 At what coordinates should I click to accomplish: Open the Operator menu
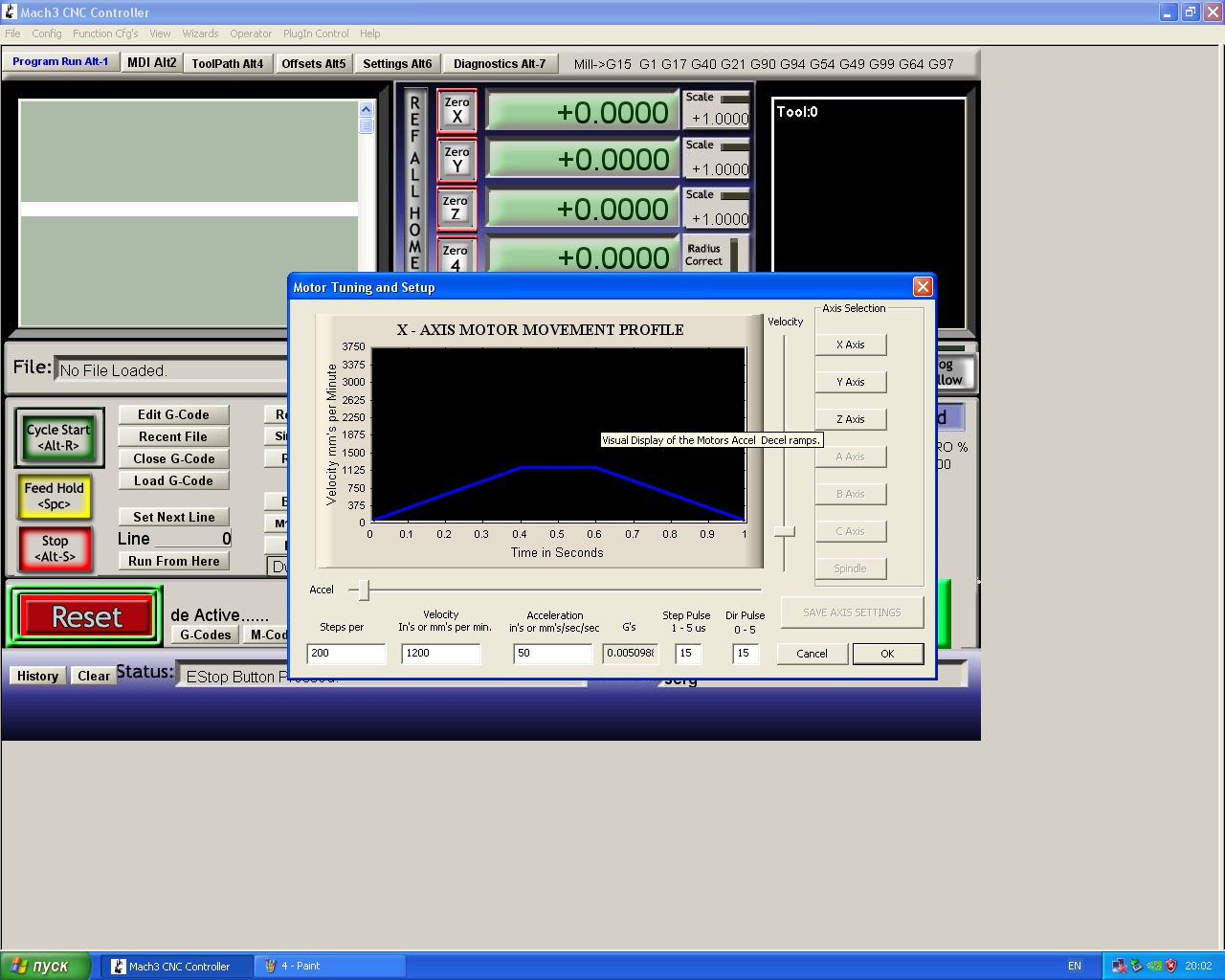click(x=251, y=33)
